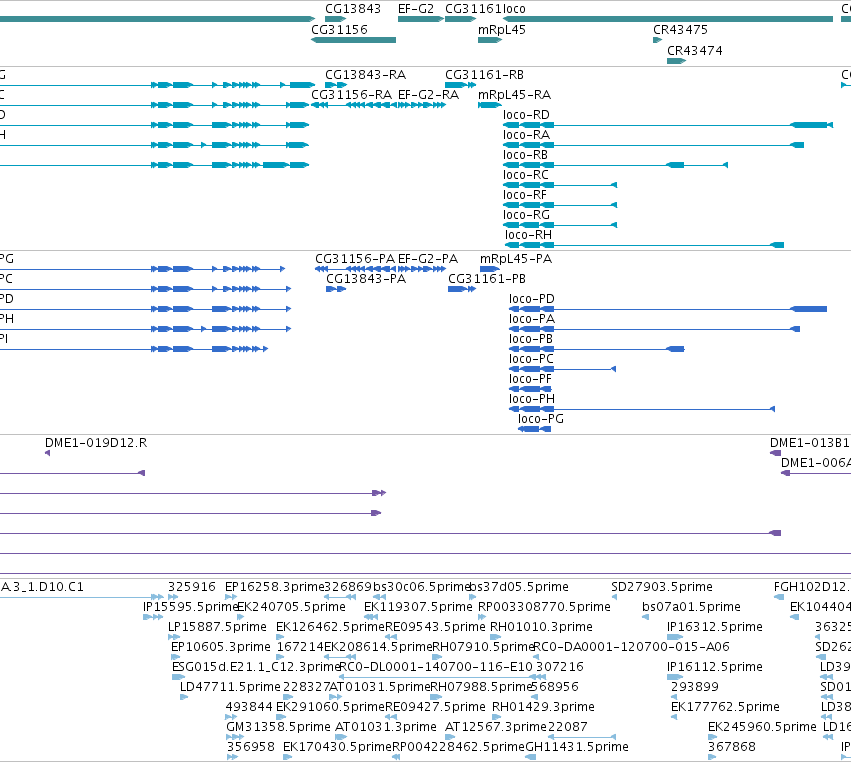The image size is (851, 762).
Task: Click the EK245960.5prime EST label
Action: coord(762,727)
